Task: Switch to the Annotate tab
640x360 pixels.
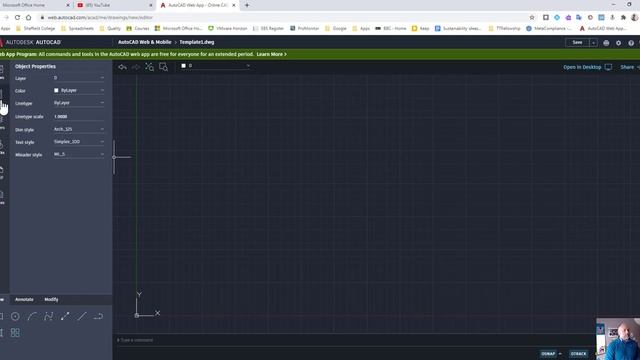Action: click(24, 300)
